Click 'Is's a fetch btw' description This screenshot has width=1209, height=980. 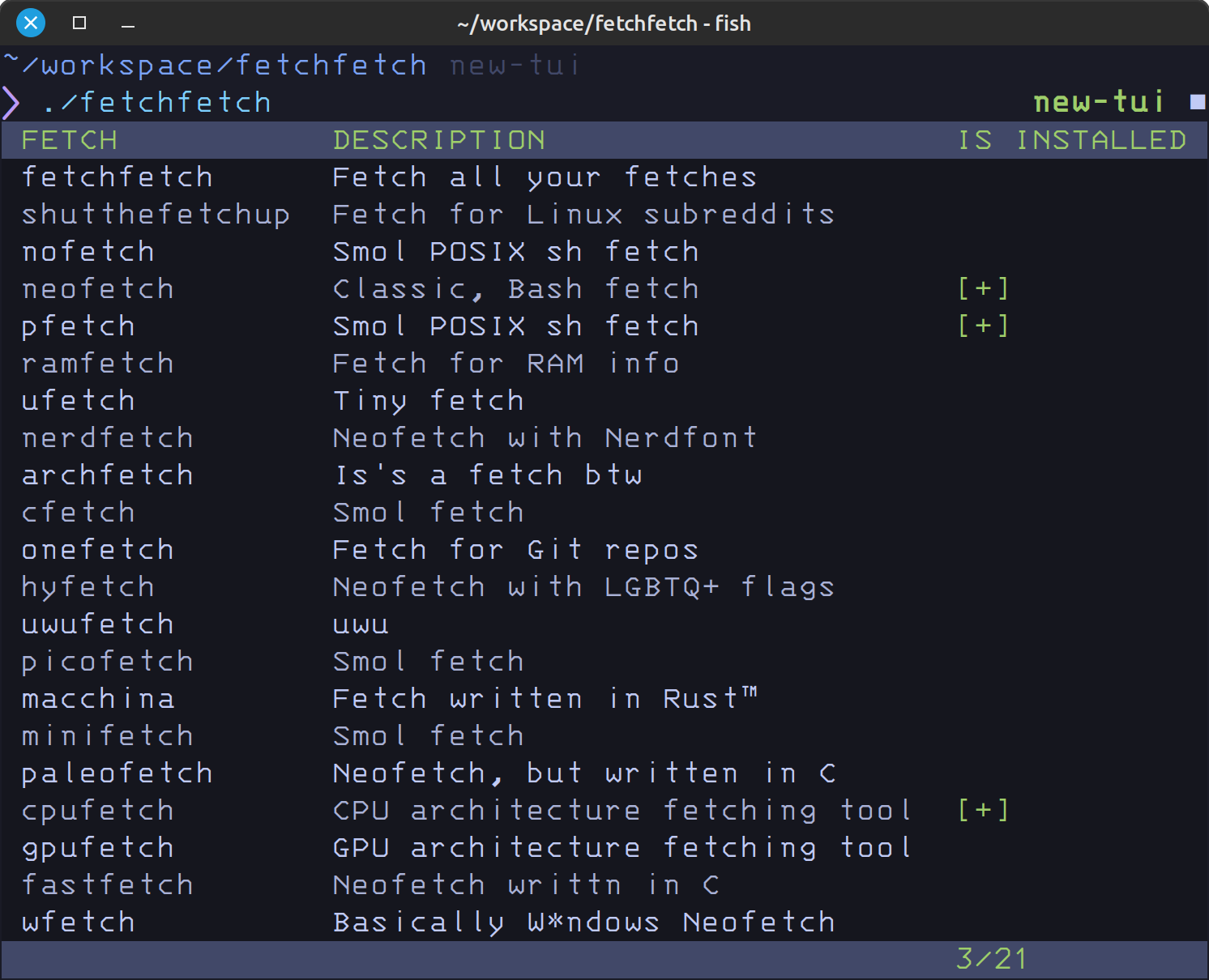coord(489,475)
